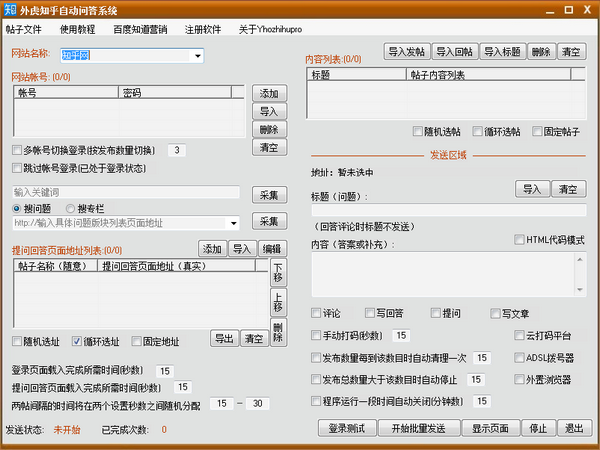
Task: Click 上移 to move address up
Action: click(278, 302)
